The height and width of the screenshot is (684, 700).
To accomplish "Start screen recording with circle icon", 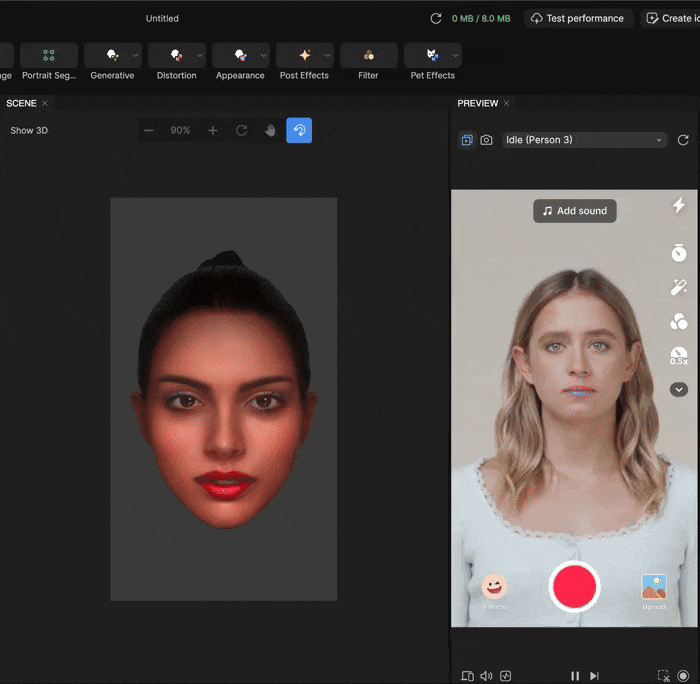I will point(683,676).
